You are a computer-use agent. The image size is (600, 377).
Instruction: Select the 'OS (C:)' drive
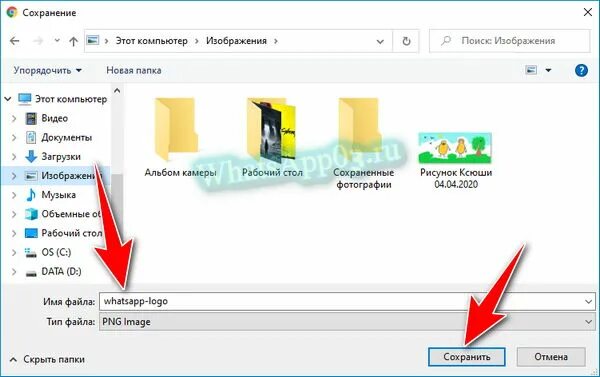pos(56,252)
